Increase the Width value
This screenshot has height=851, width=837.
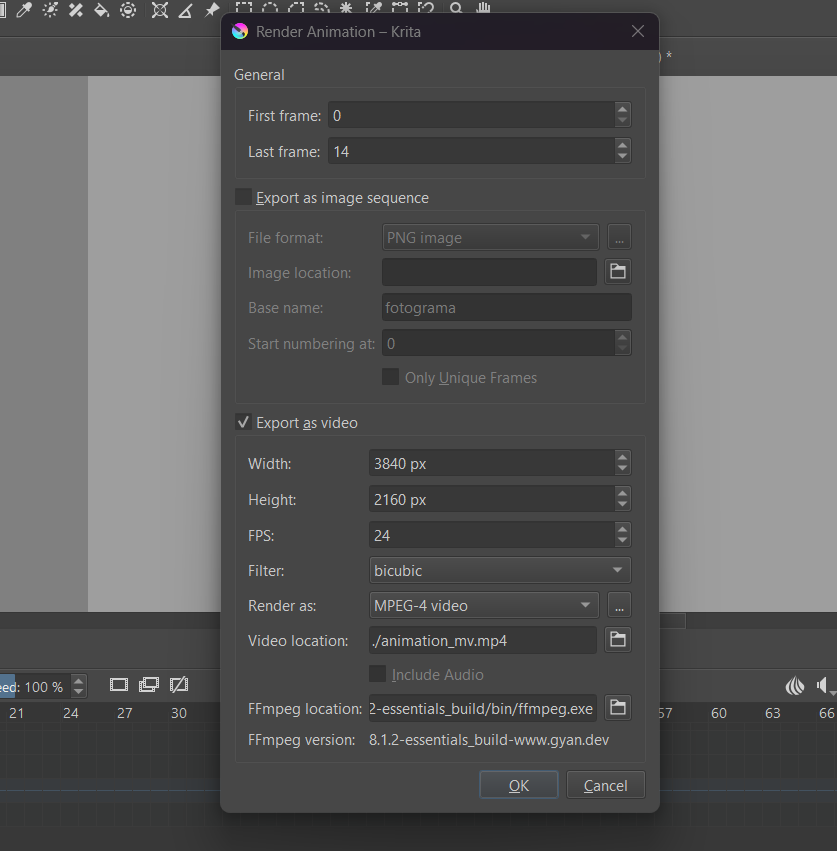coord(623,457)
